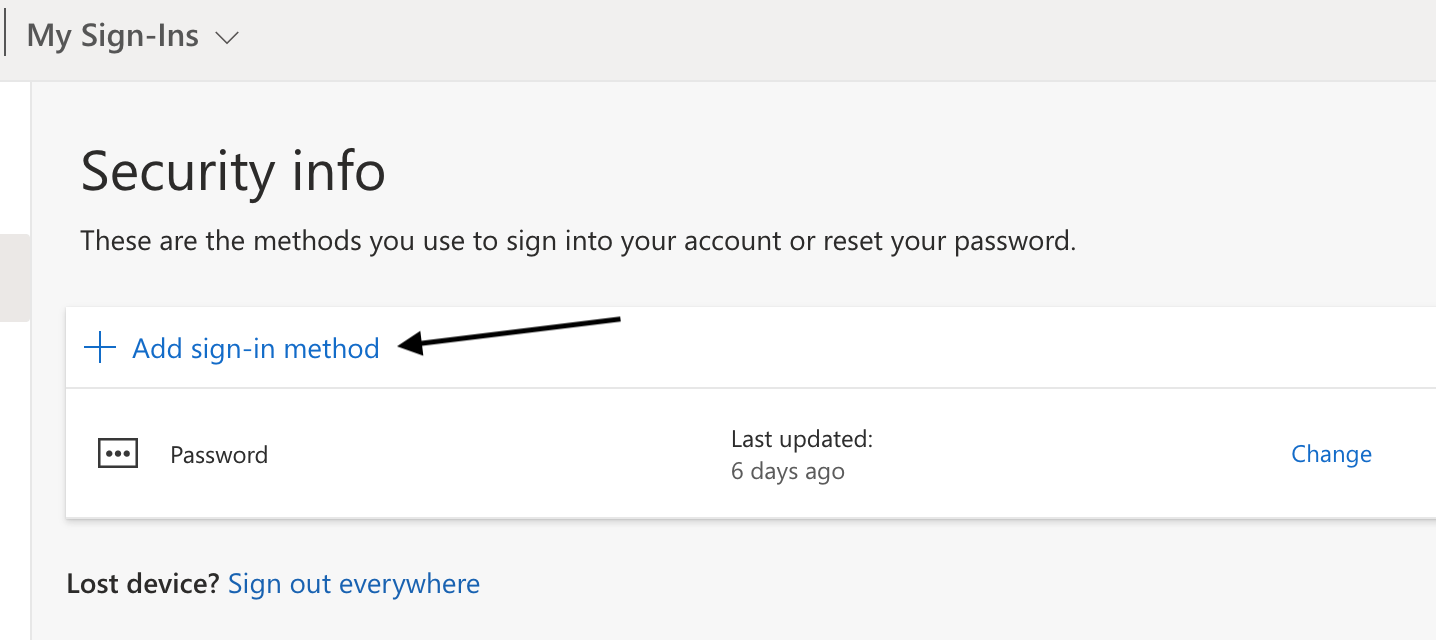This screenshot has width=1436, height=640.
Task: Click the Lost device? text
Action: 142,583
